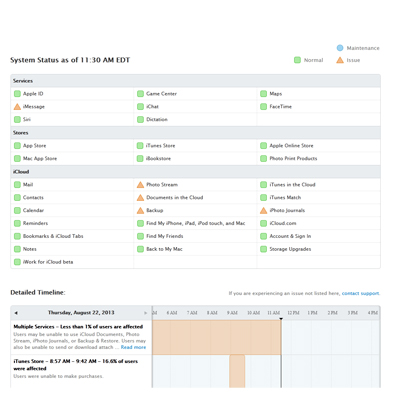Click the Account & Sign In label

pyautogui.click(x=290, y=236)
